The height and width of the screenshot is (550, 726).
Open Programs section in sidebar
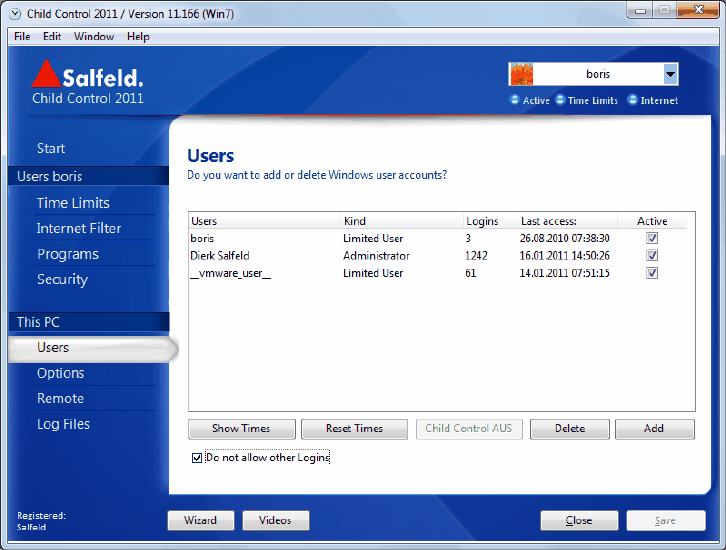[68, 254]
